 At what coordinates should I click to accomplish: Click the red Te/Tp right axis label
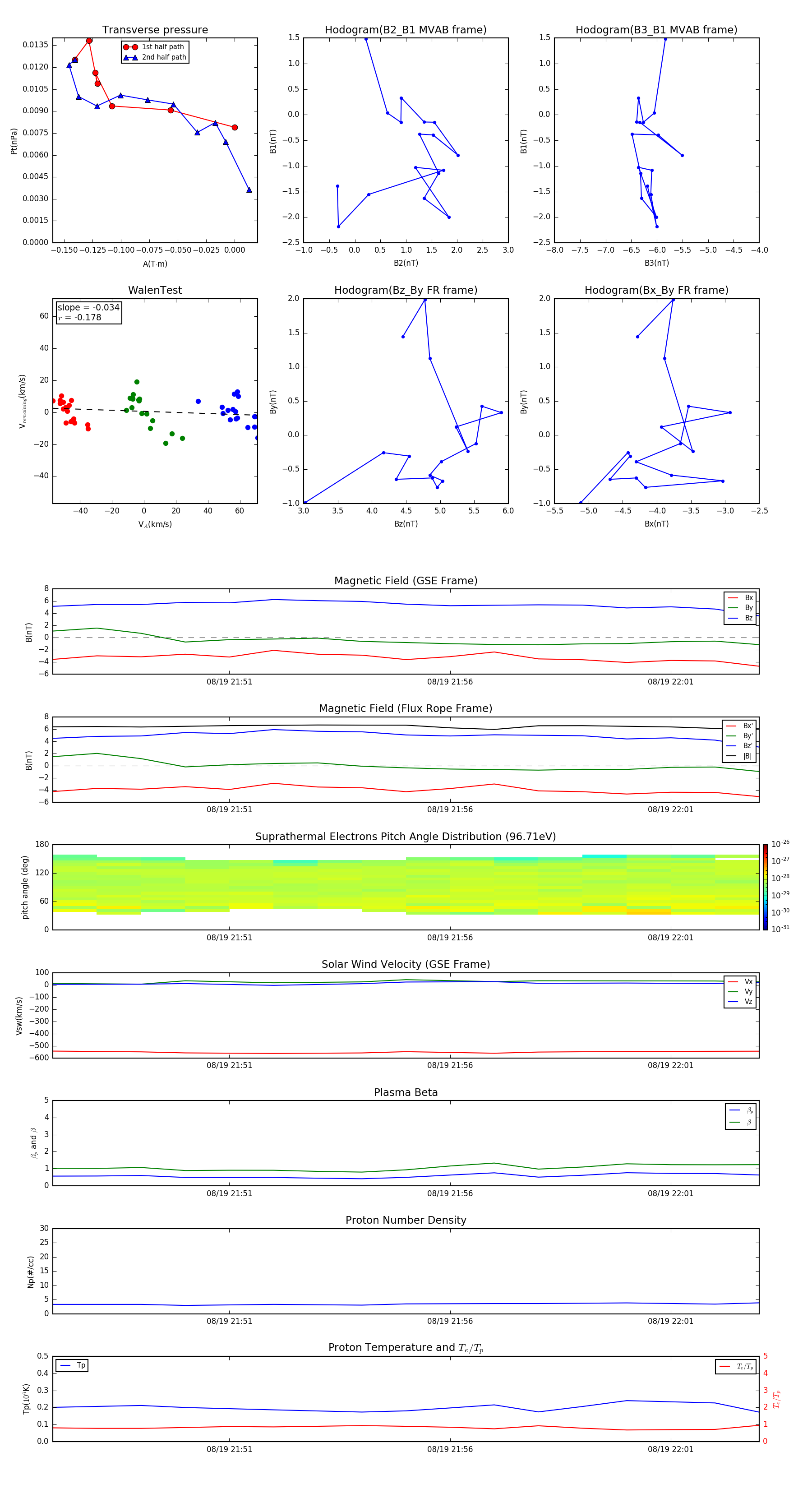pyautogui.click(x=777, y=1399)
